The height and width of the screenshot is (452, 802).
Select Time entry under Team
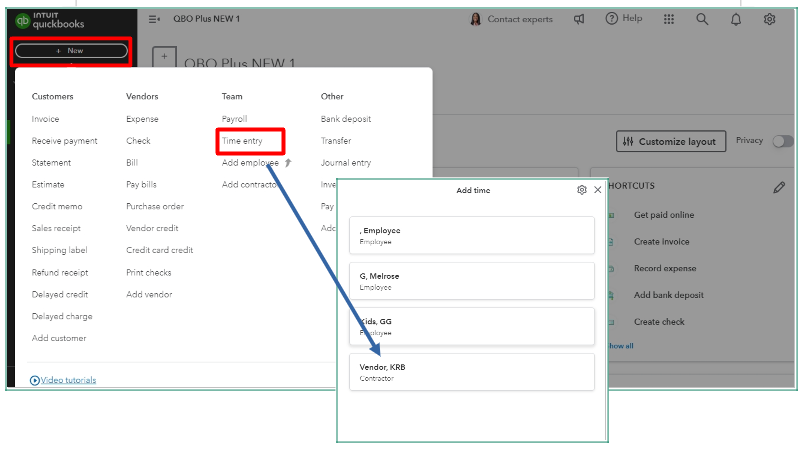tap(242, 141)
